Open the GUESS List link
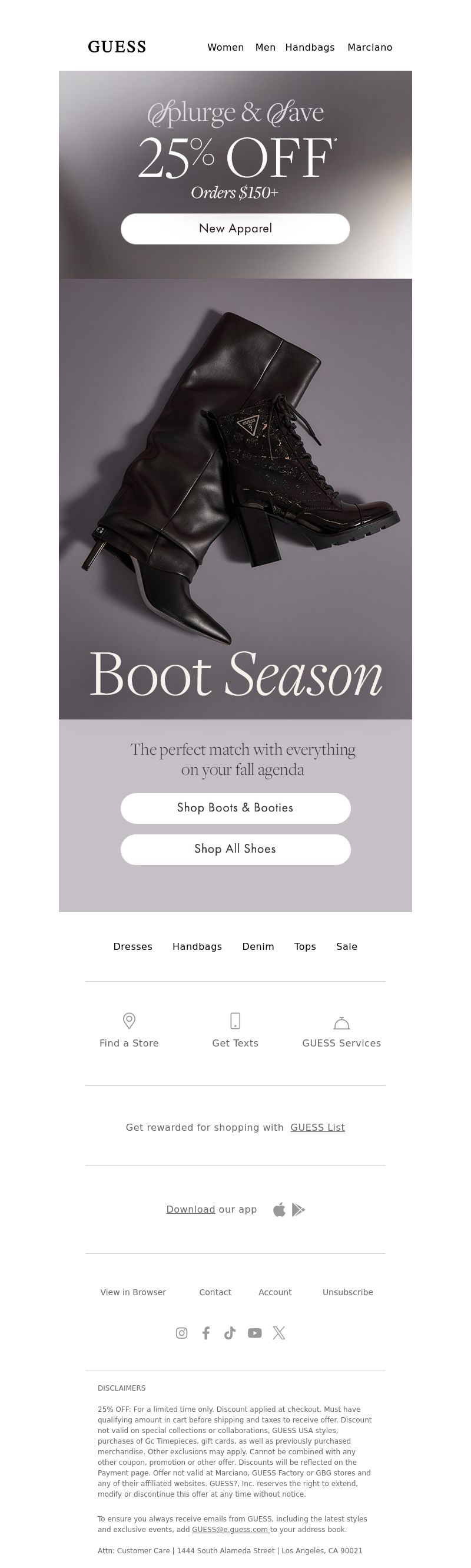This screenshot has height=1568, width=471. click(318, 1127)
